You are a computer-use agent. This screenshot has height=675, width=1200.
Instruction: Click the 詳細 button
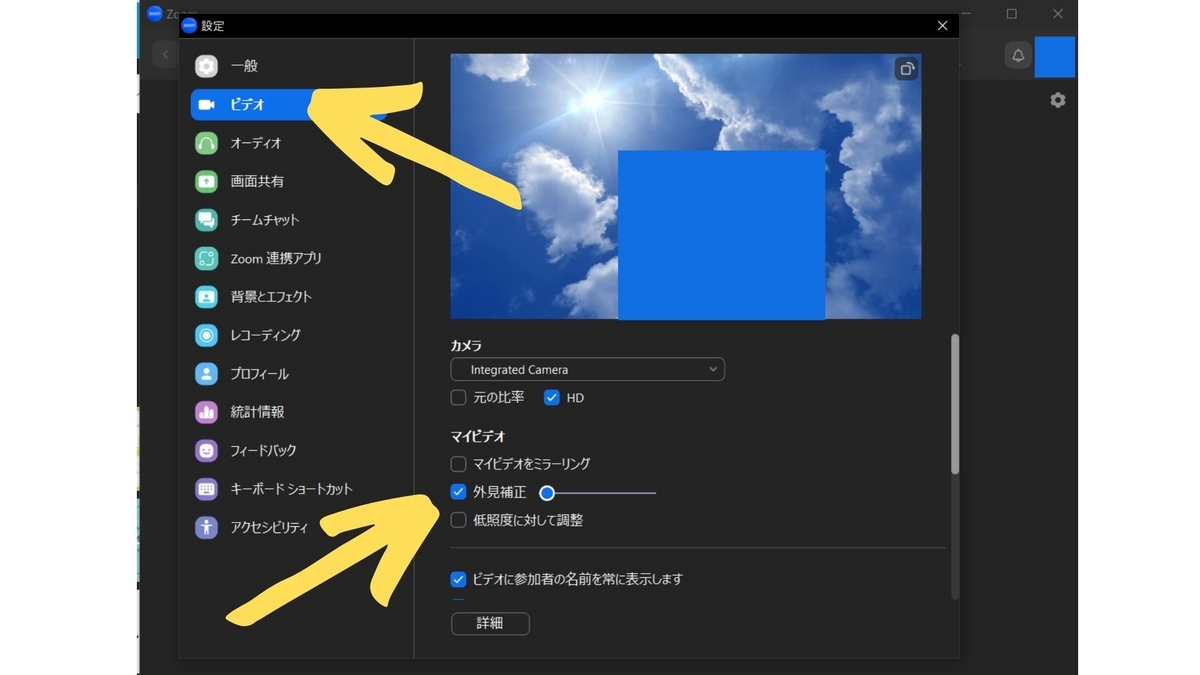point(490,623)
